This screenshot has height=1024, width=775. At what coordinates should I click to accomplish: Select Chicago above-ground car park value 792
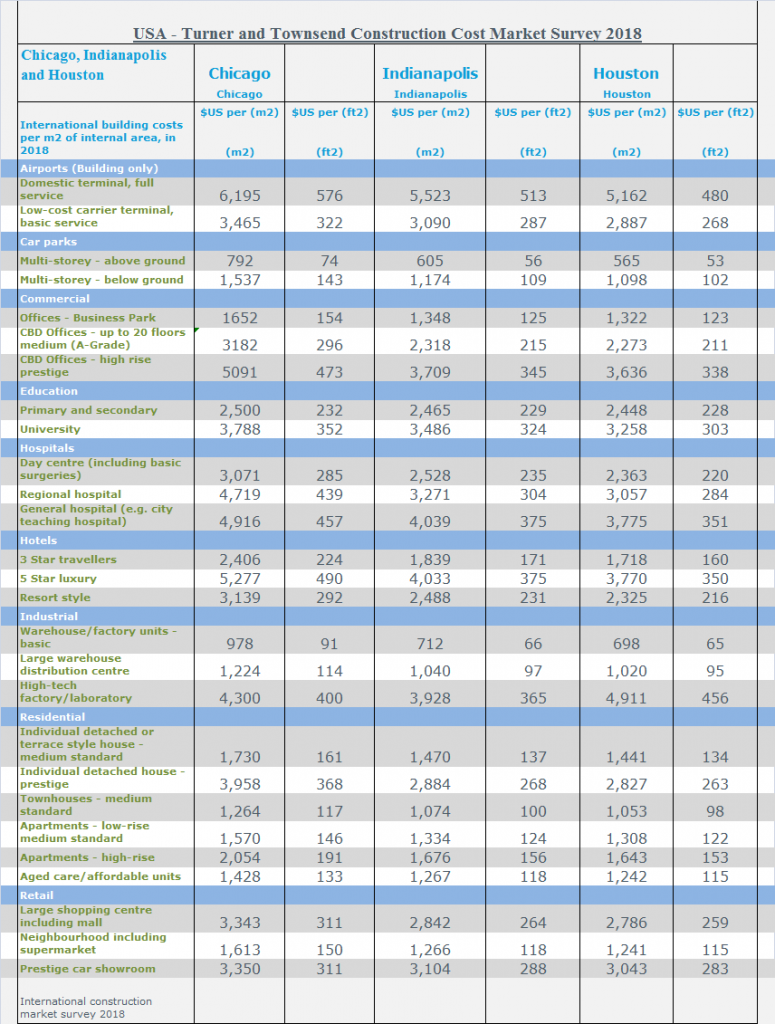[240, 261]
